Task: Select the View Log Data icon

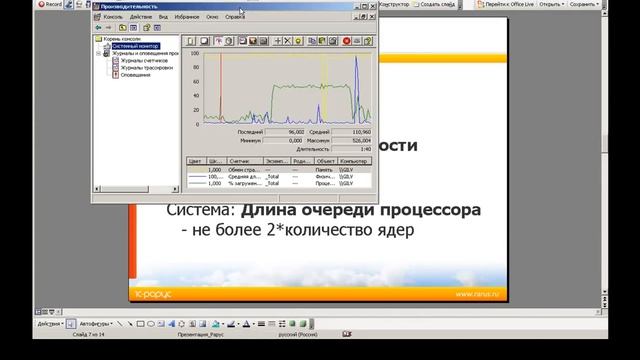Action: [x=229, y=41]
